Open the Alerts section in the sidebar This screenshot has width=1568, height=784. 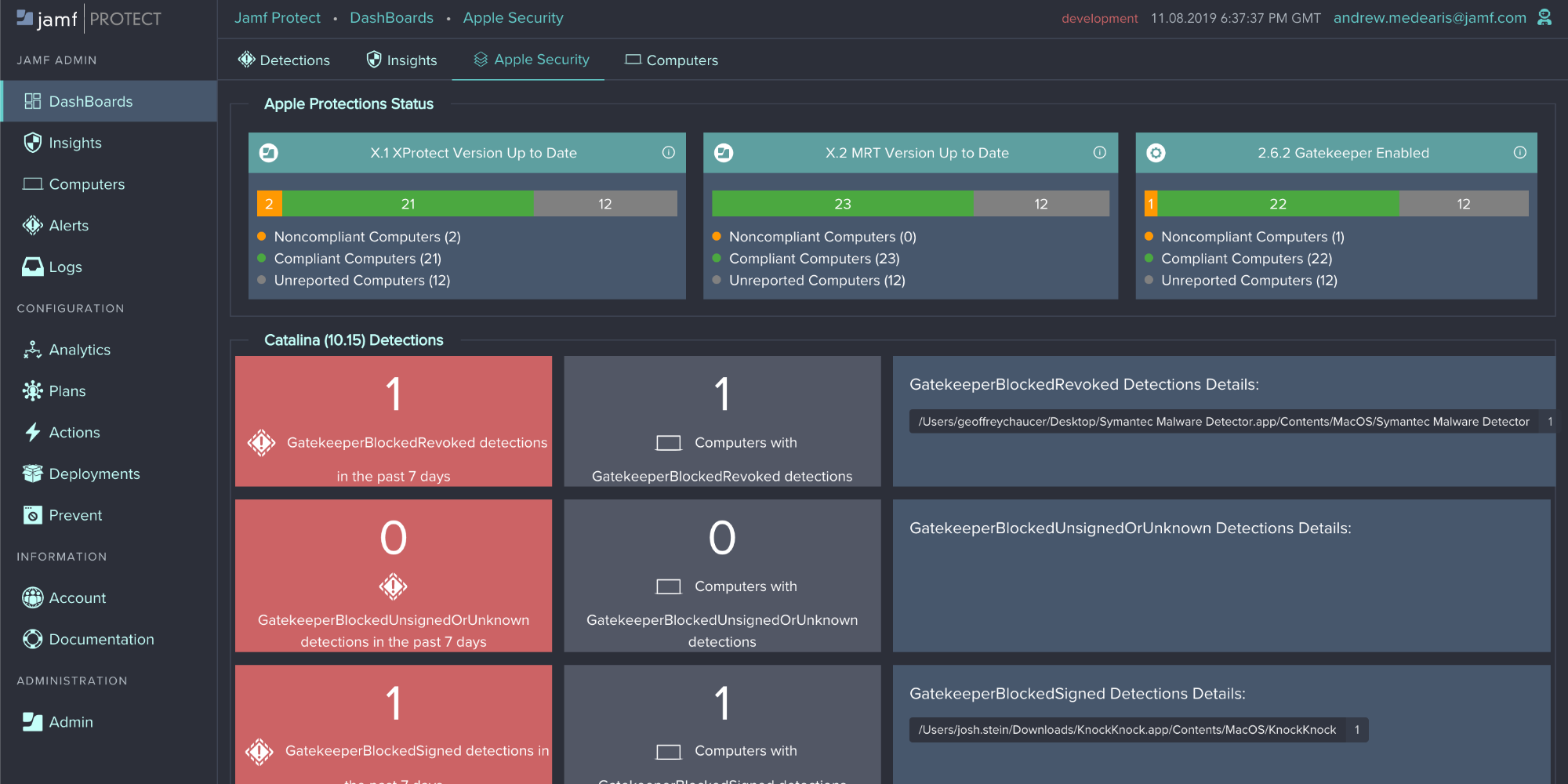click(67, 225)
